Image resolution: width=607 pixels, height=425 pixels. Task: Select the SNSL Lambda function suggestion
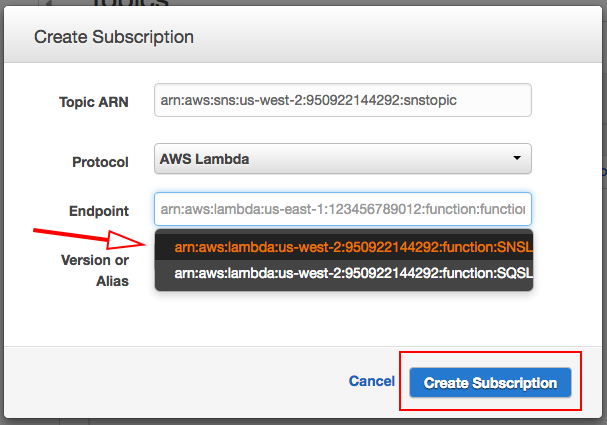click(x=344, y=246)
